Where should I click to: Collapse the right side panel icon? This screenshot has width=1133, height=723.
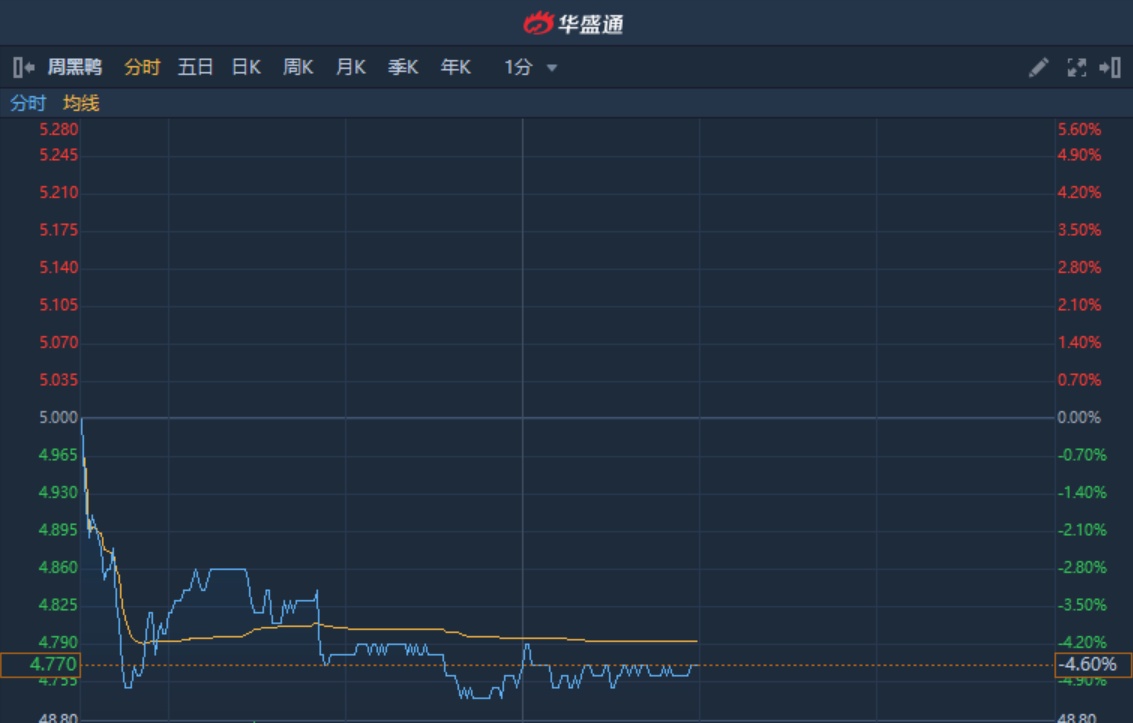[x=1110, y=68]
